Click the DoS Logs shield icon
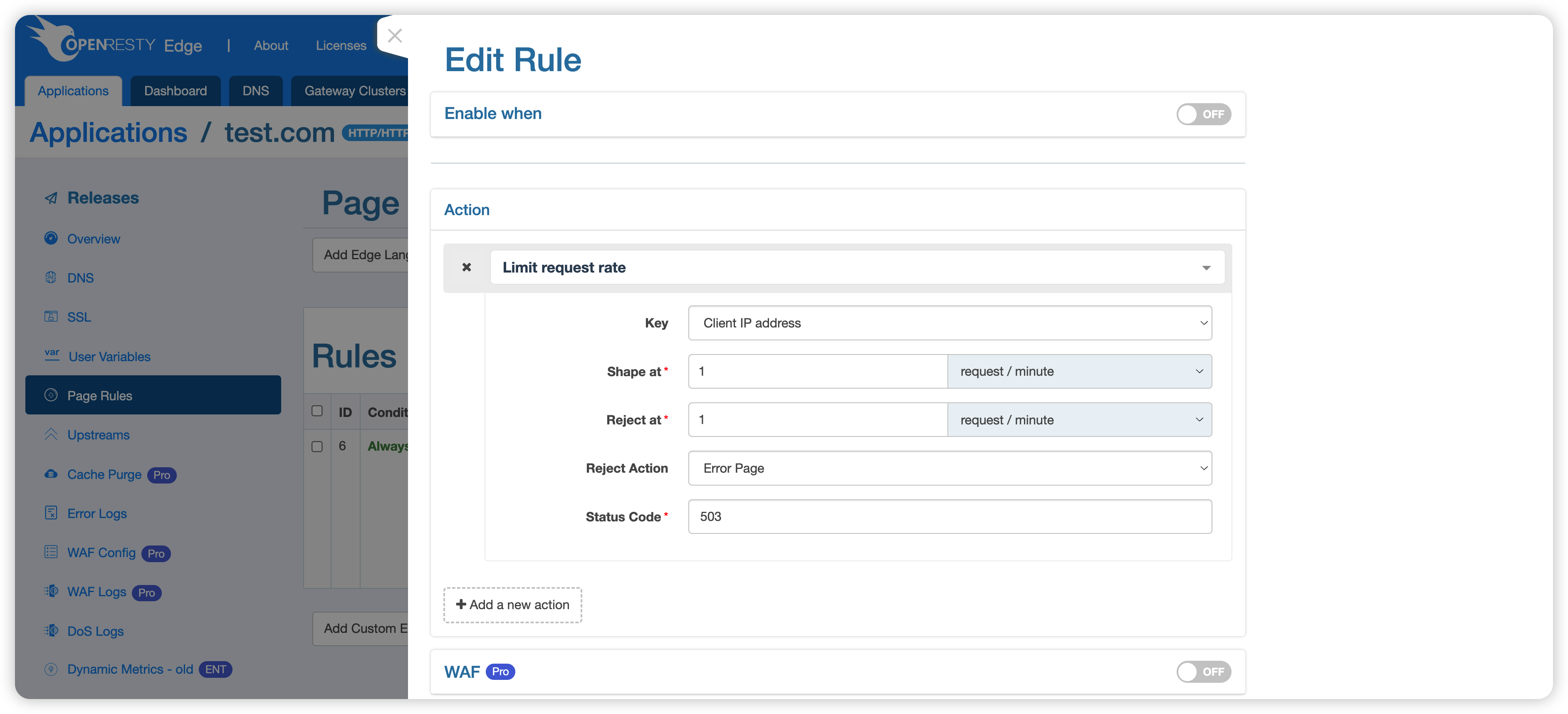Screen dimensions: 1568x714 click(51, 631)
